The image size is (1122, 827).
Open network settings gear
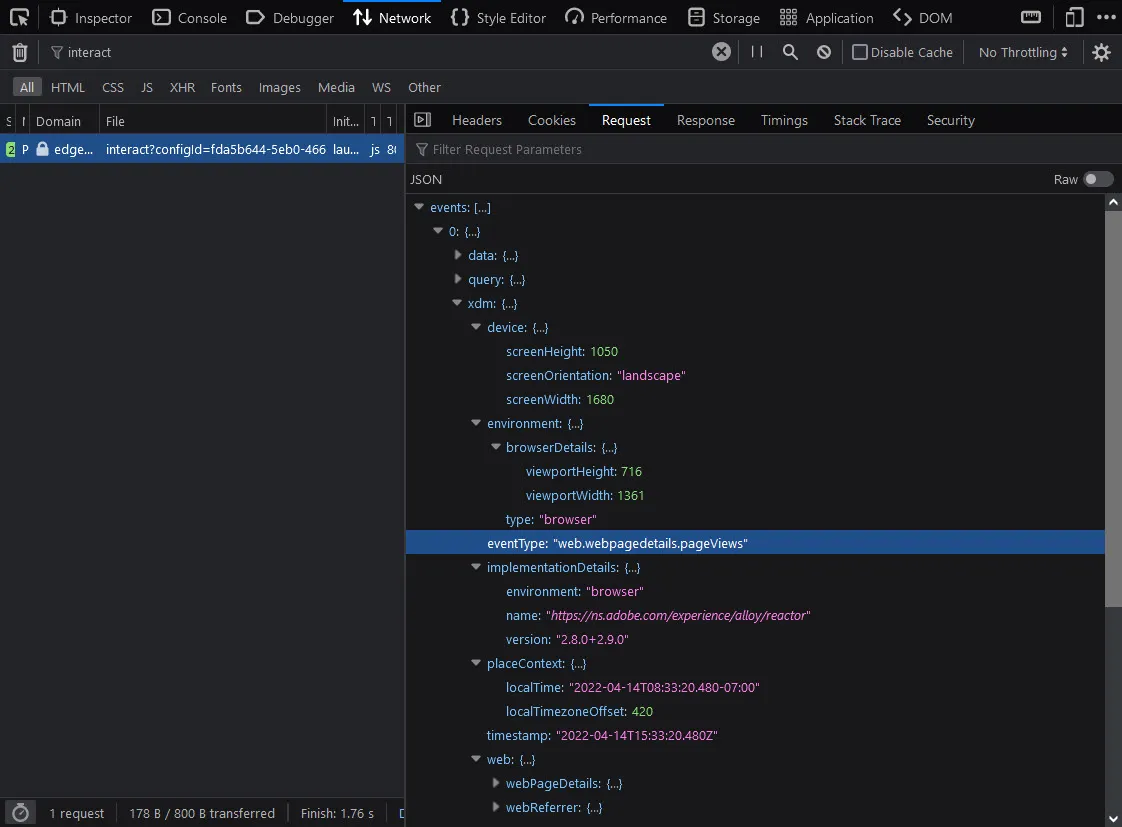click(1101, 52)
